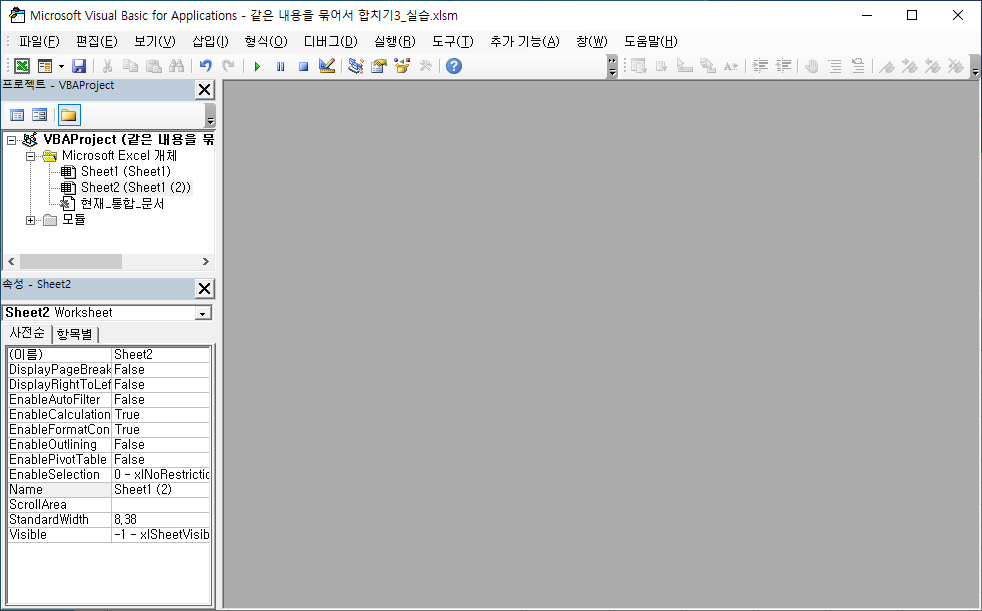The image size is (982, 611).
Task: Click Parameter Info edit toolbar icon
Action: pos(708,66)
